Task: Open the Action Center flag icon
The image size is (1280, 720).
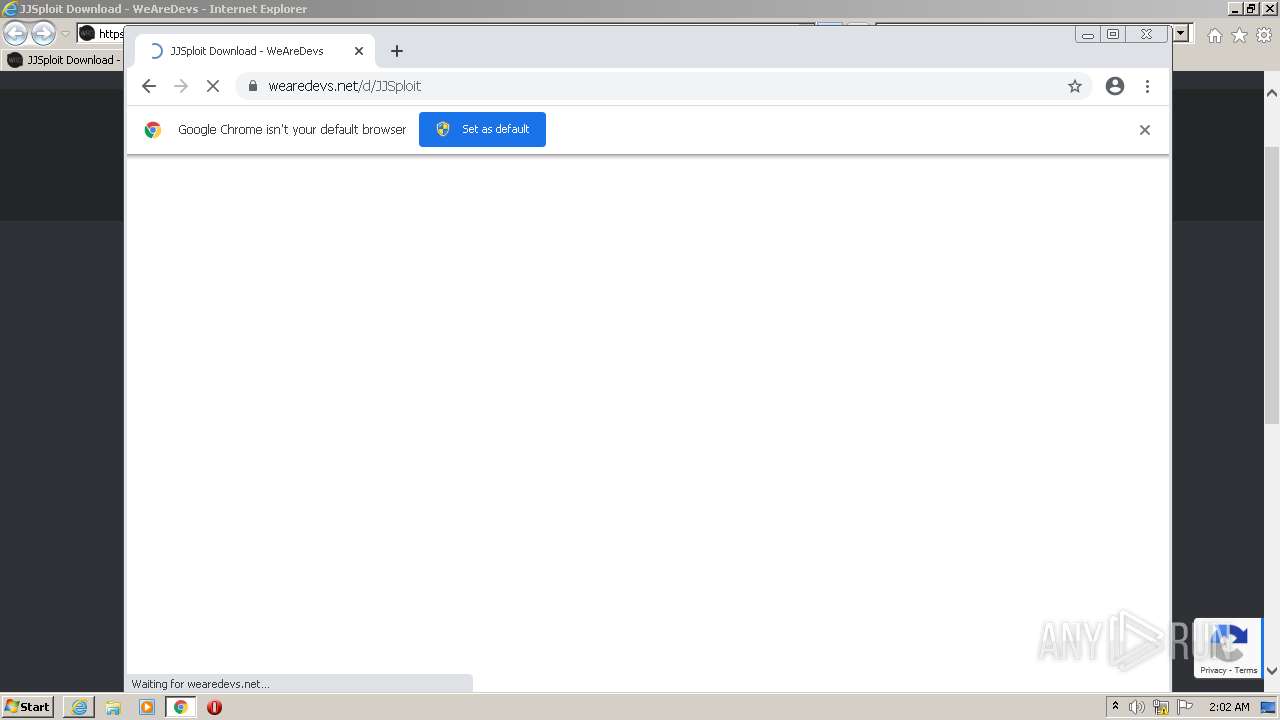Action: click(1185, 707)
